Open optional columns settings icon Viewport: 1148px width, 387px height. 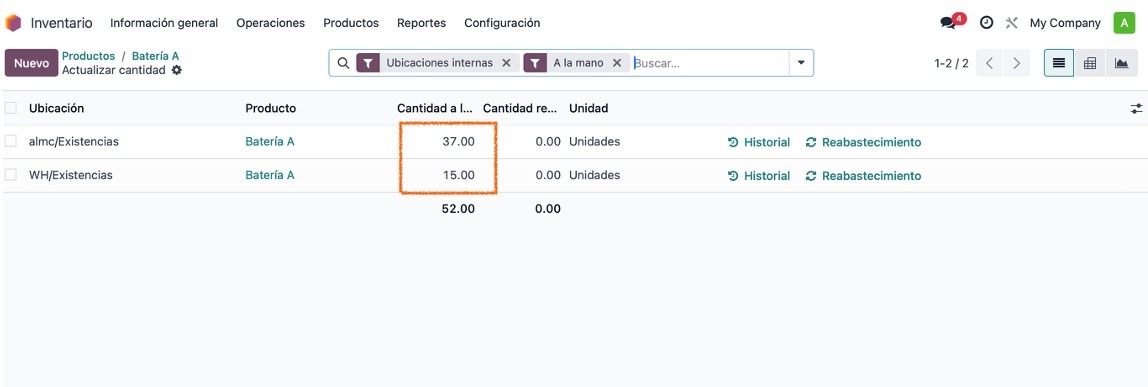pyautogui.click(x=1136, y=108)
